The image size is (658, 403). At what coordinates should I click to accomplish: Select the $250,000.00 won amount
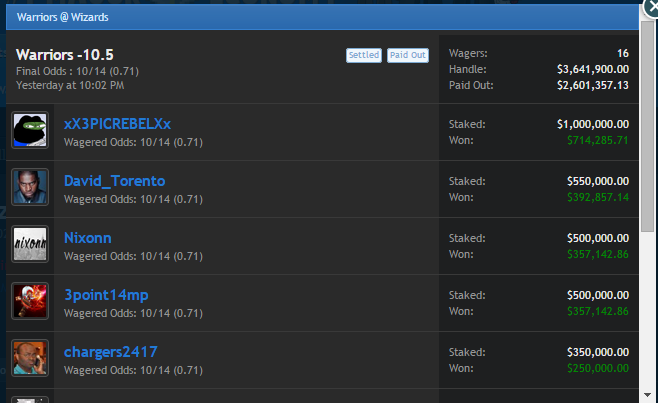click(x=598, y=368)
